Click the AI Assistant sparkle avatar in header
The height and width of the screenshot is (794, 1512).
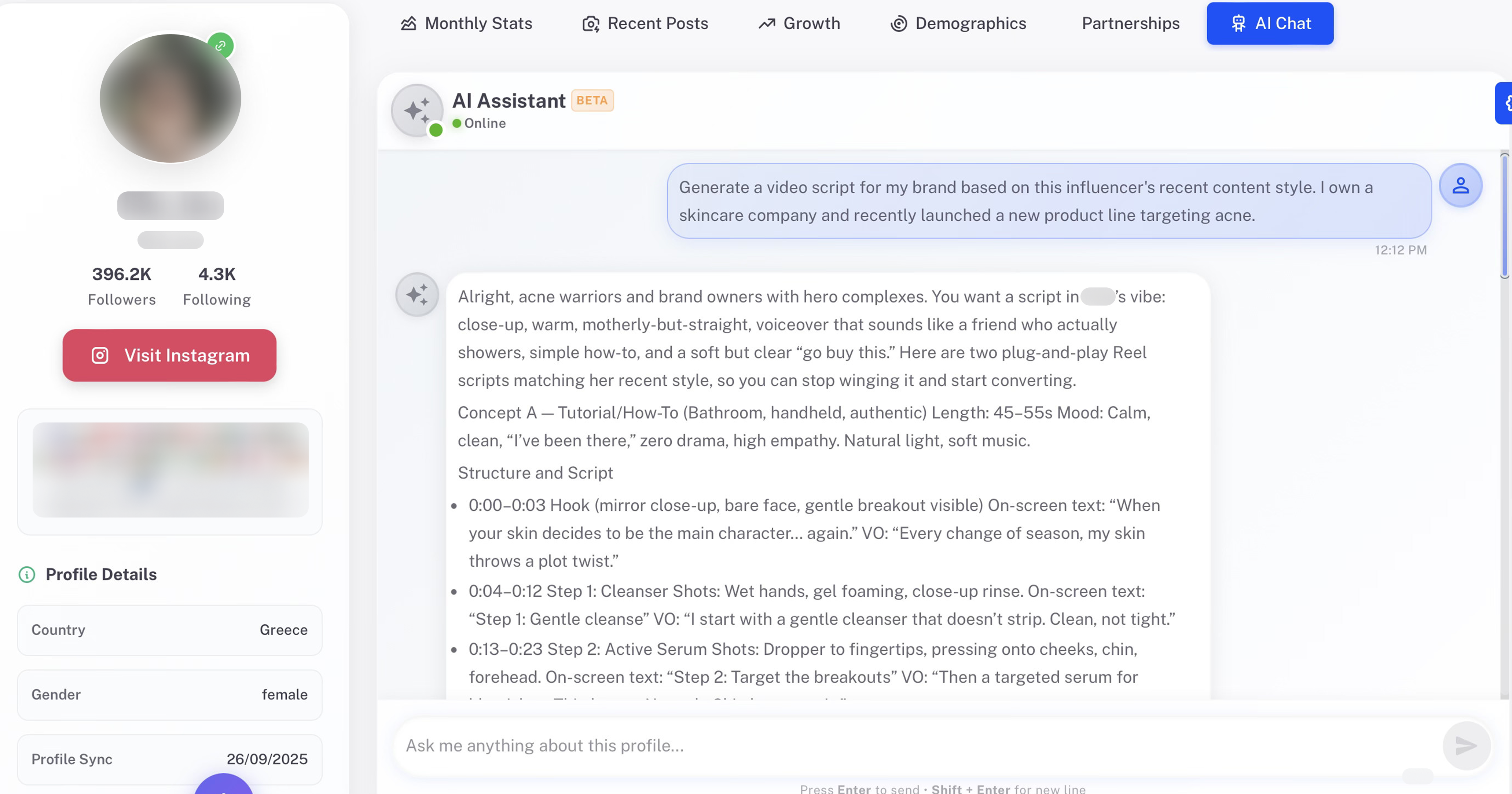417,110
